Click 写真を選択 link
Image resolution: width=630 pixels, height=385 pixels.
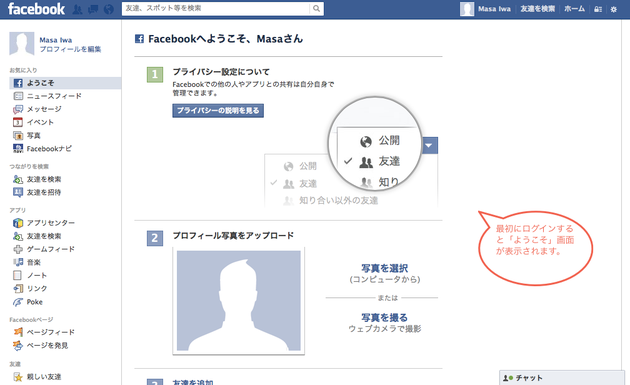point(385,268)
